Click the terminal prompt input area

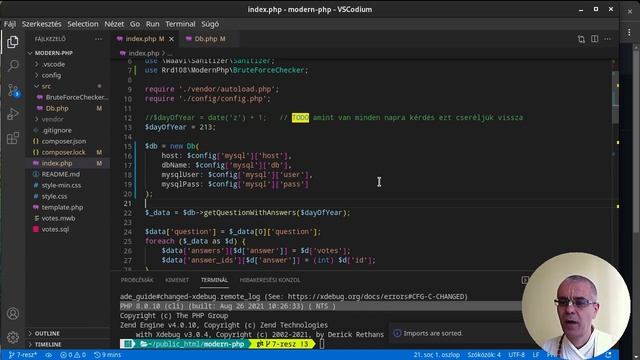(x=322, y=344)
